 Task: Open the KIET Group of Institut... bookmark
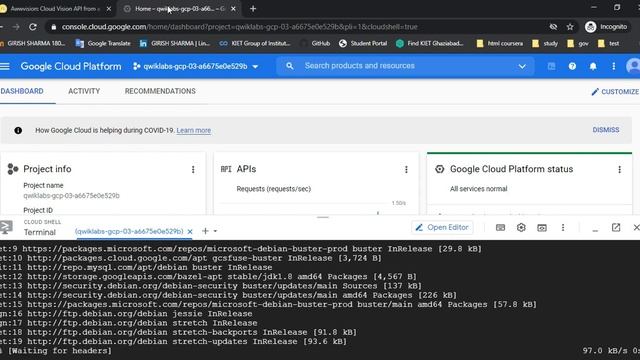255,43
